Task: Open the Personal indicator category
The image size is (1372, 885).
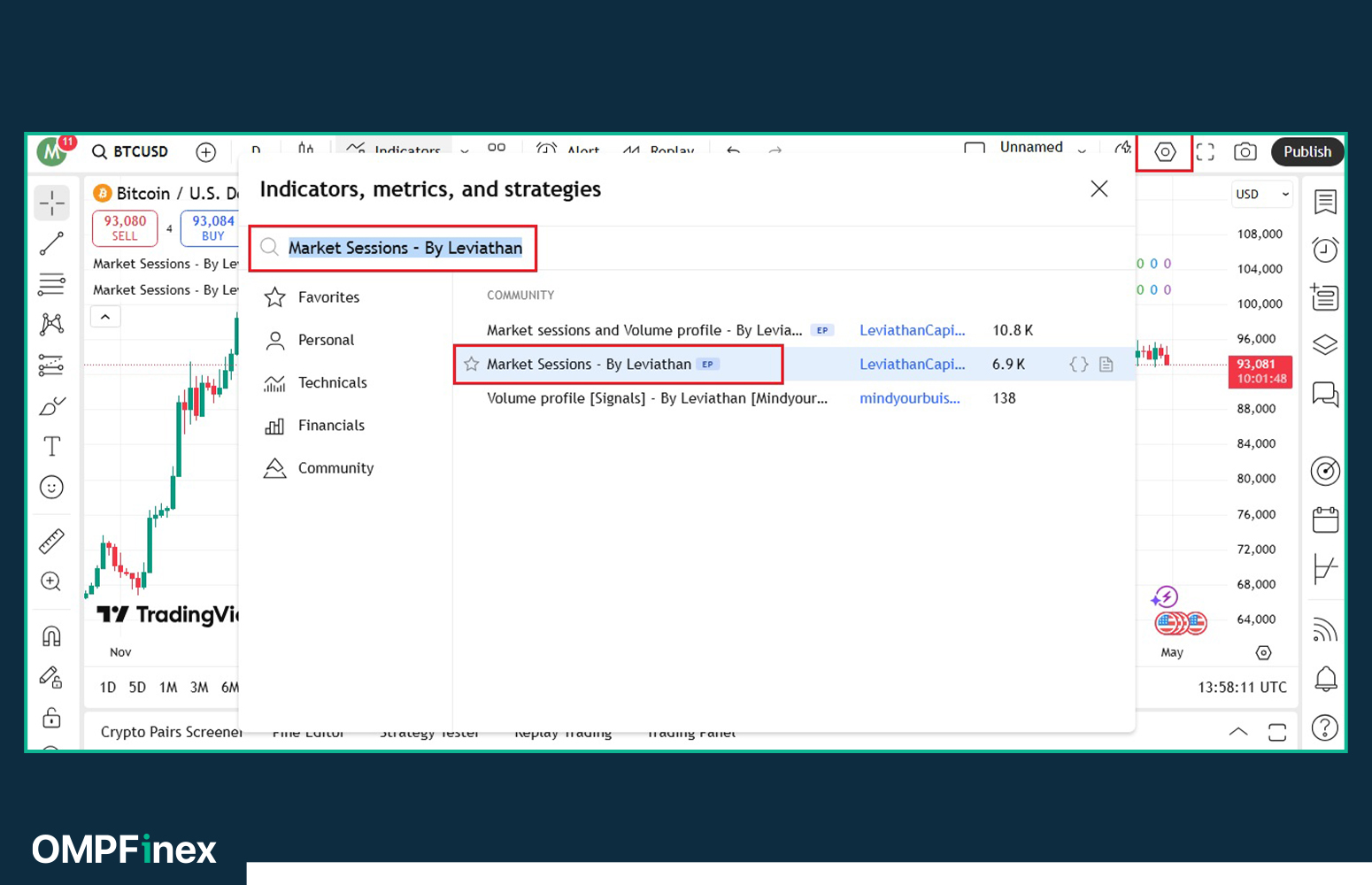Action: tap(345, 340)
